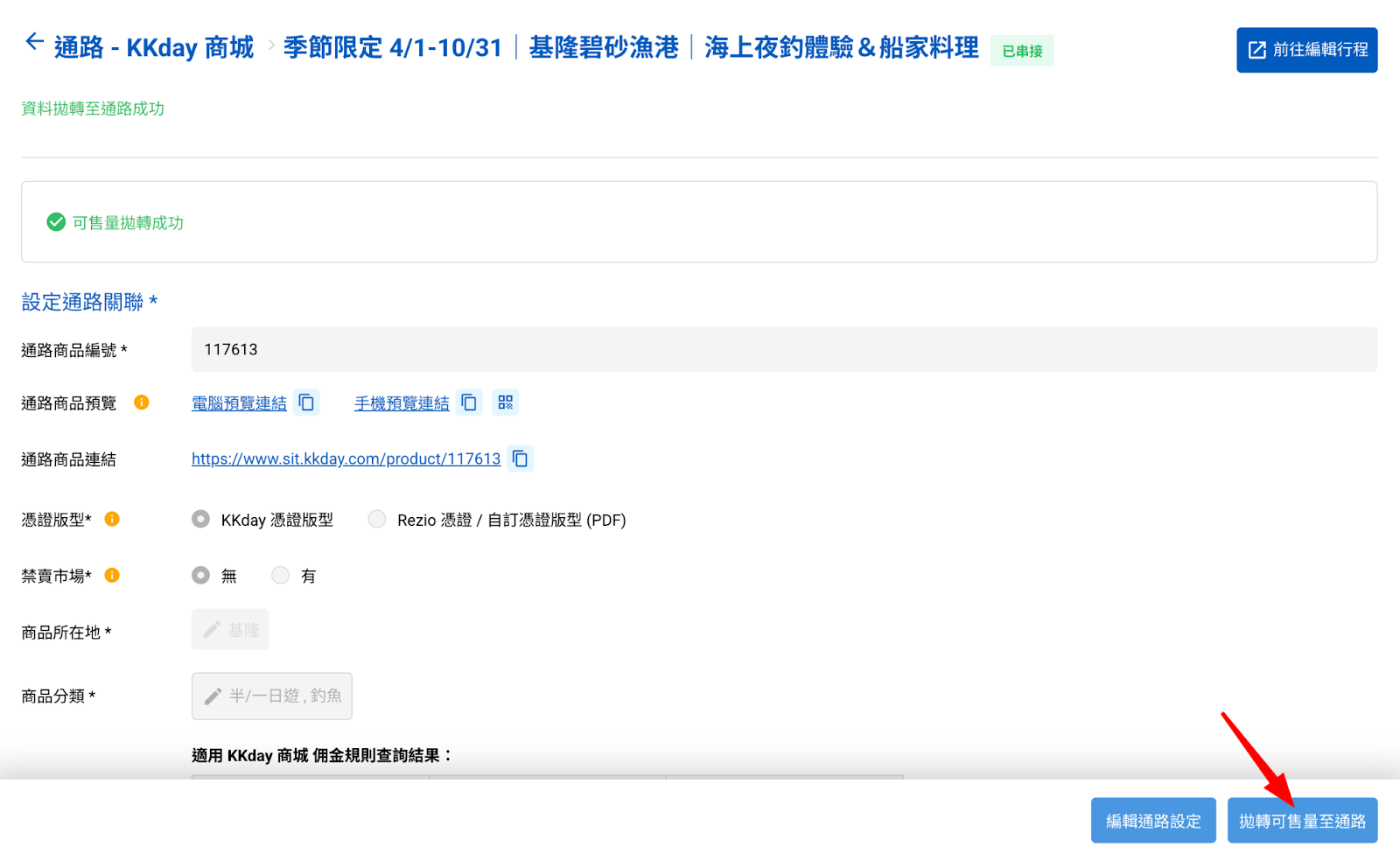Click the 通路商品編號 field with 117613

click(784, 349)
